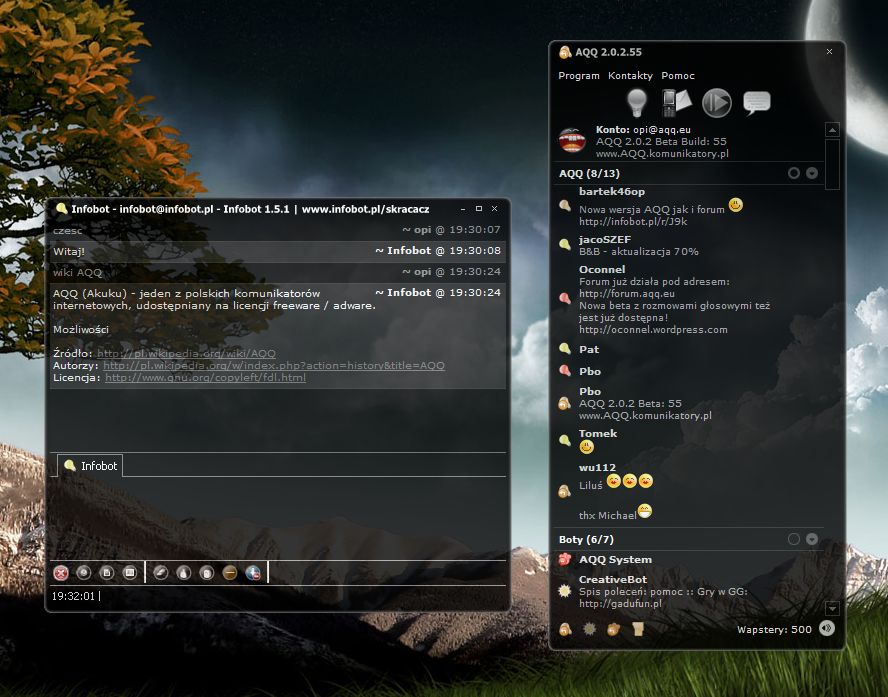This screenshot has width=888, height=697.
Task: Click the red X icon in chat toolbar
Action: (x=61, y=573)
